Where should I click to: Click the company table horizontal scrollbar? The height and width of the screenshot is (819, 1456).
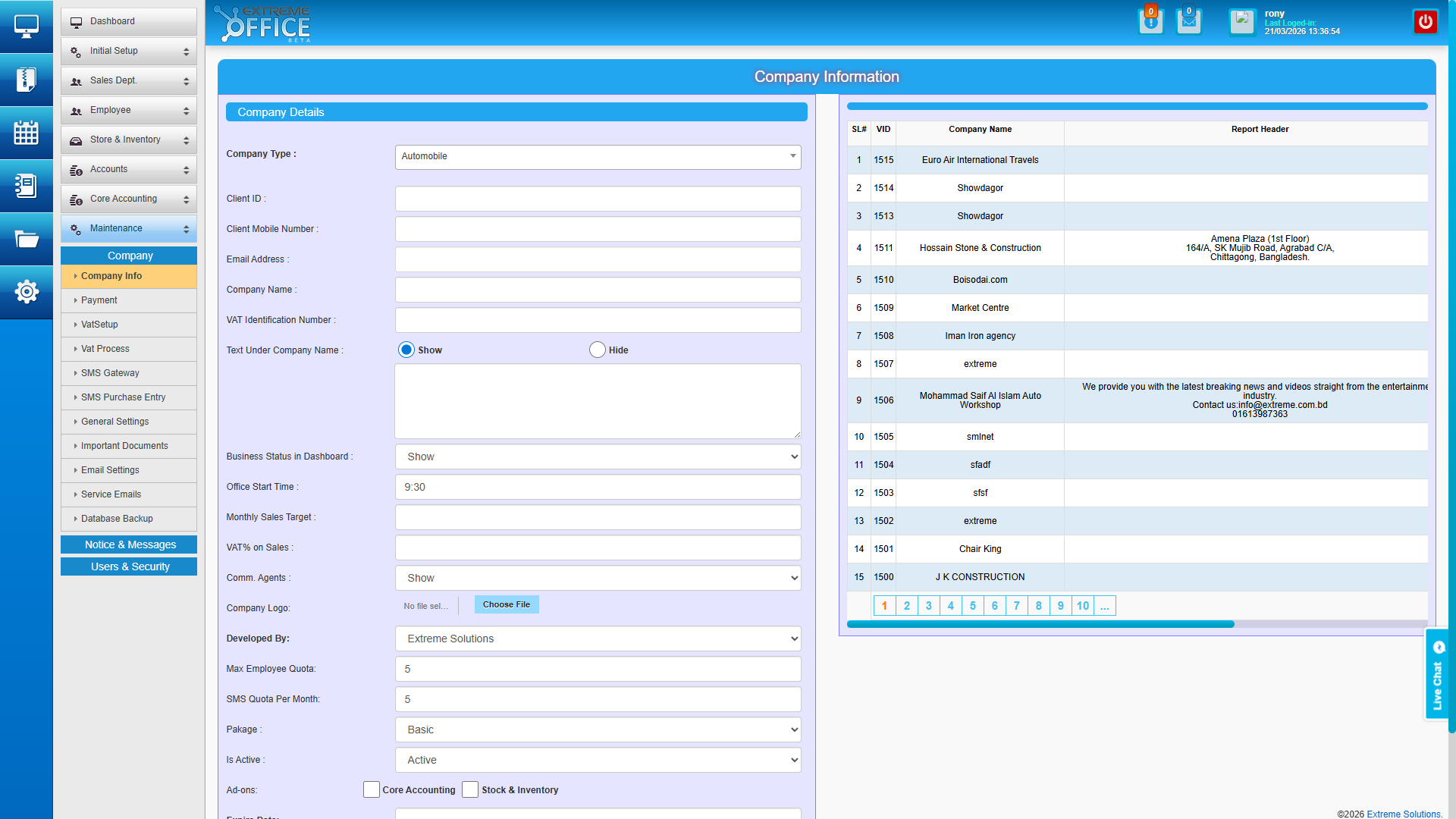[x=1040, y=624]
